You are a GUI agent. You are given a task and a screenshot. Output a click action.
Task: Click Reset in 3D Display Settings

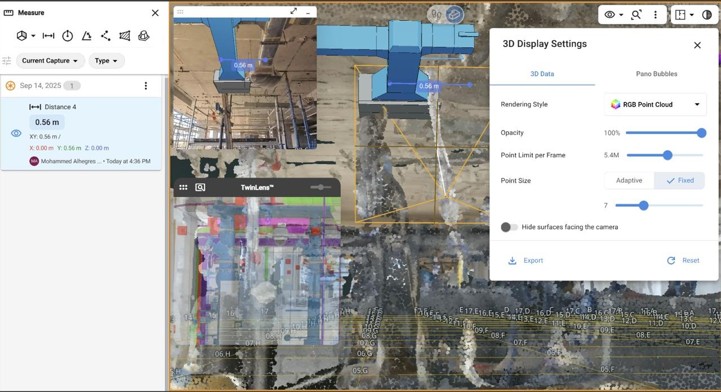pos(683,261)
